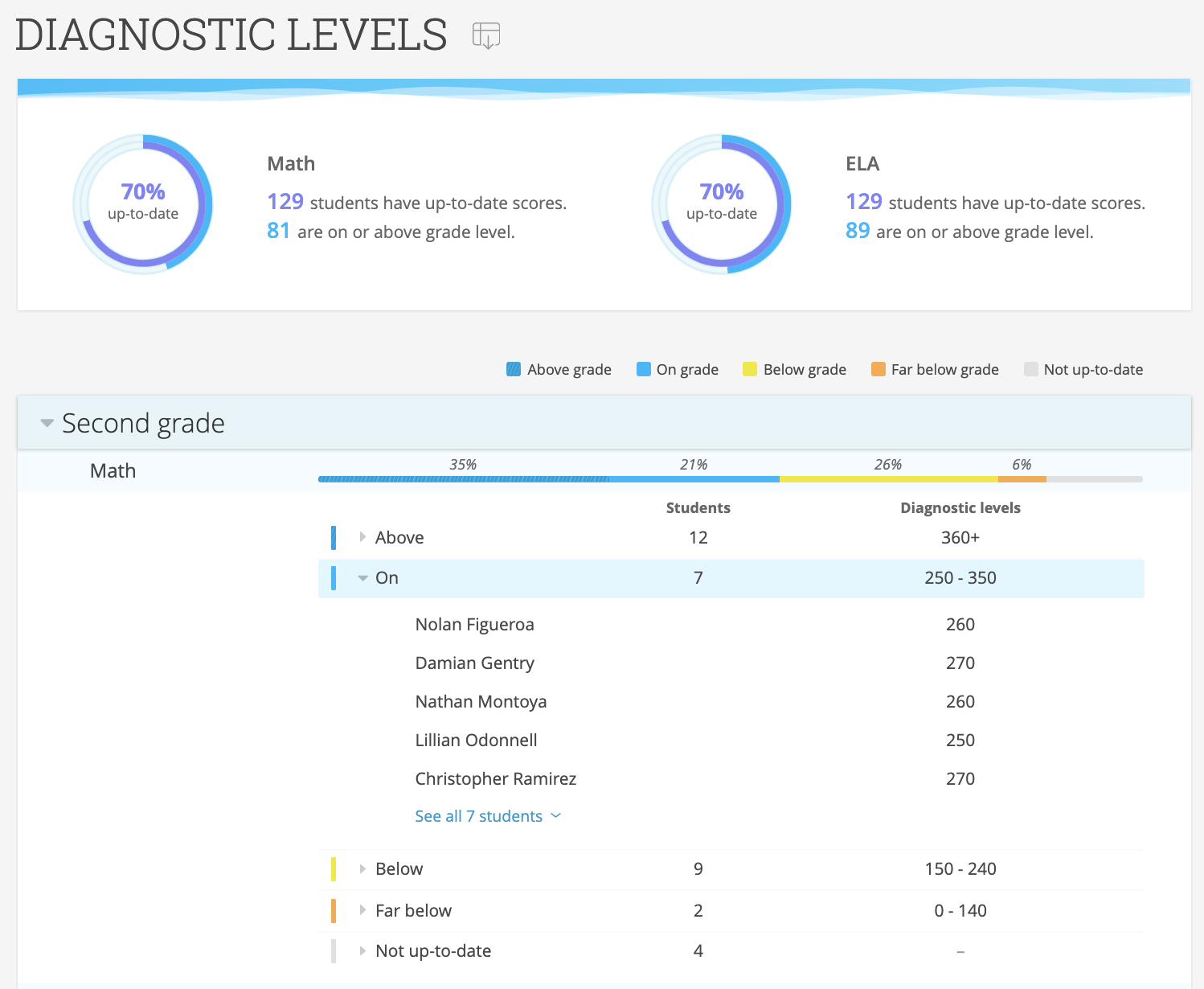
Task: Click the Far below grade orange swatch
Action: click(x=878, y=369)
